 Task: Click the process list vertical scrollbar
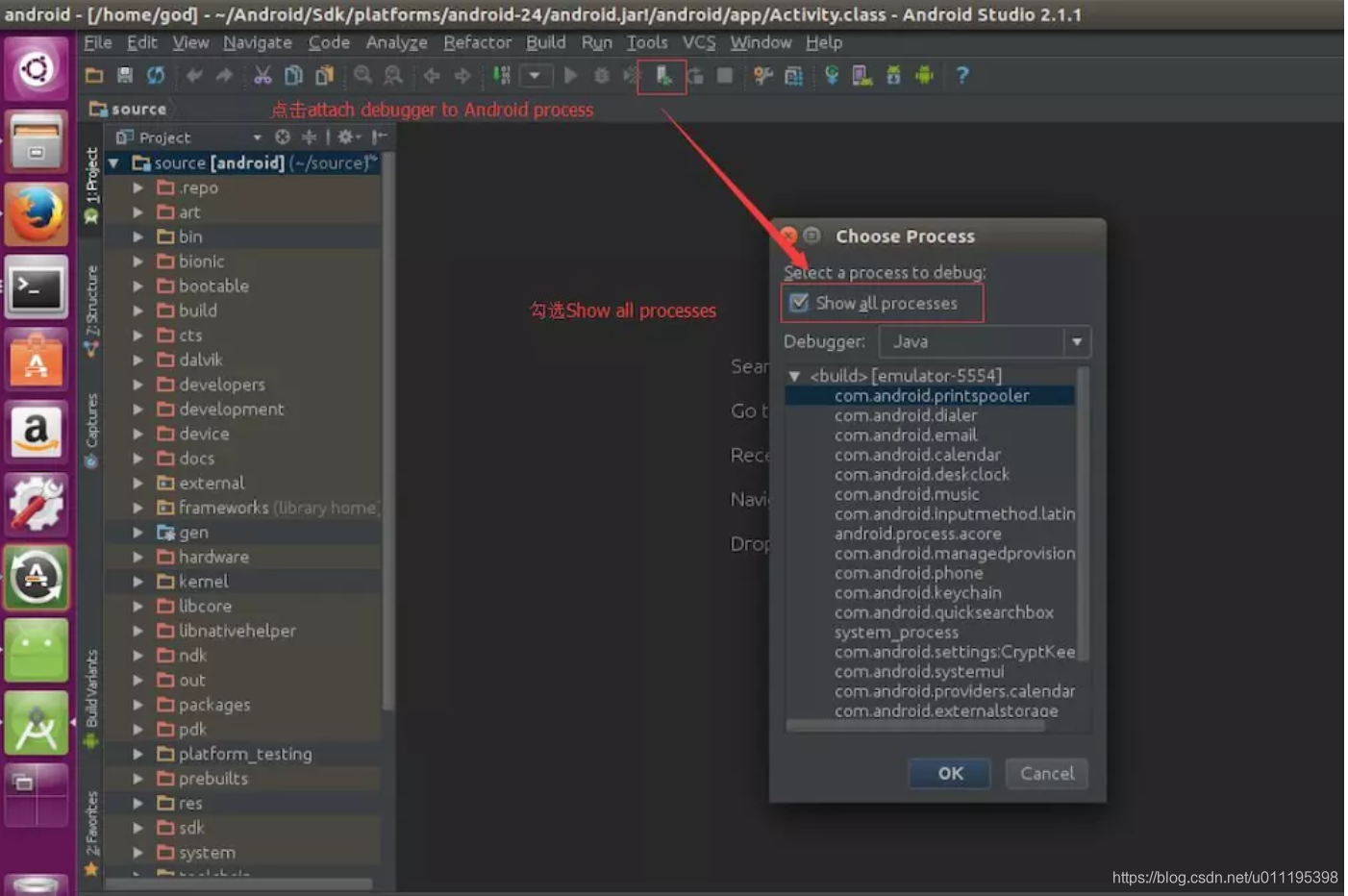click(1083, 514)
